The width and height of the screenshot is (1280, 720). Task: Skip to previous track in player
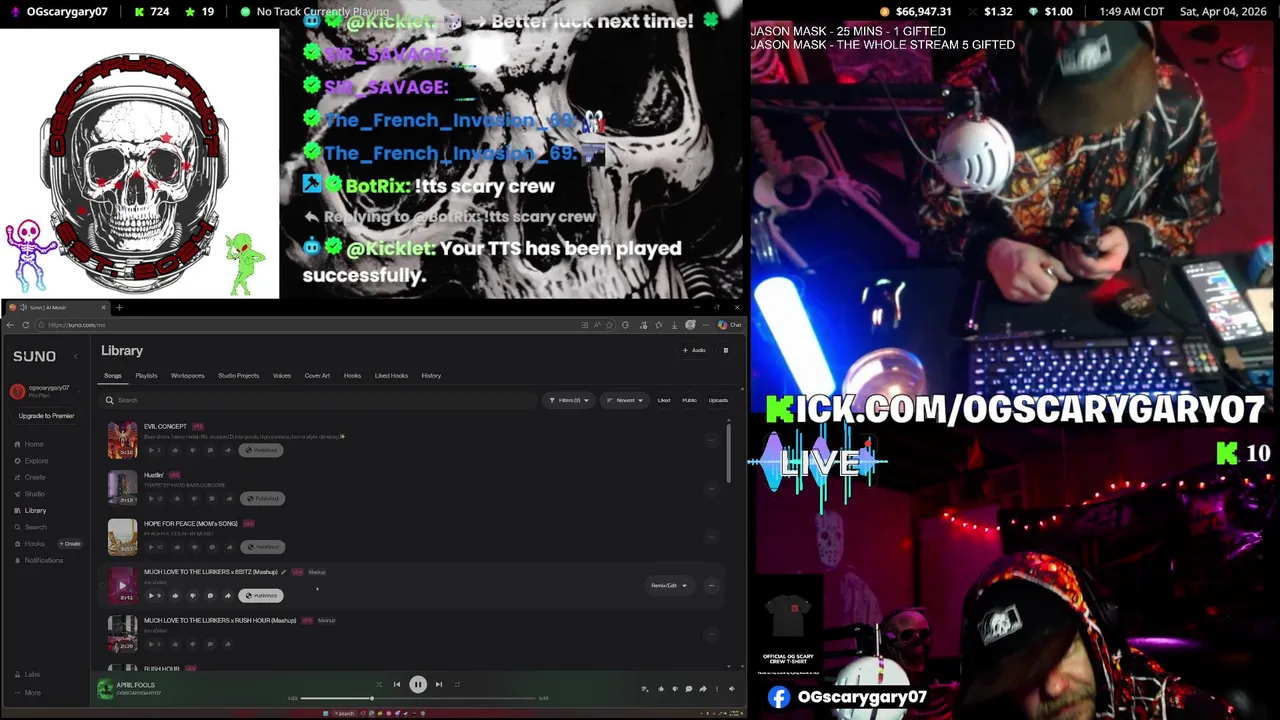point(397,684)
